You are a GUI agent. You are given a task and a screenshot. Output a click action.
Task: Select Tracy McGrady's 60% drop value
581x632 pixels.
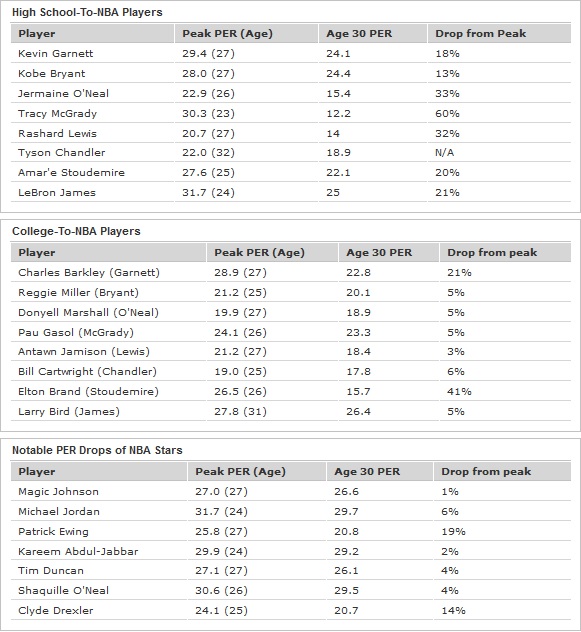[447, 114]
